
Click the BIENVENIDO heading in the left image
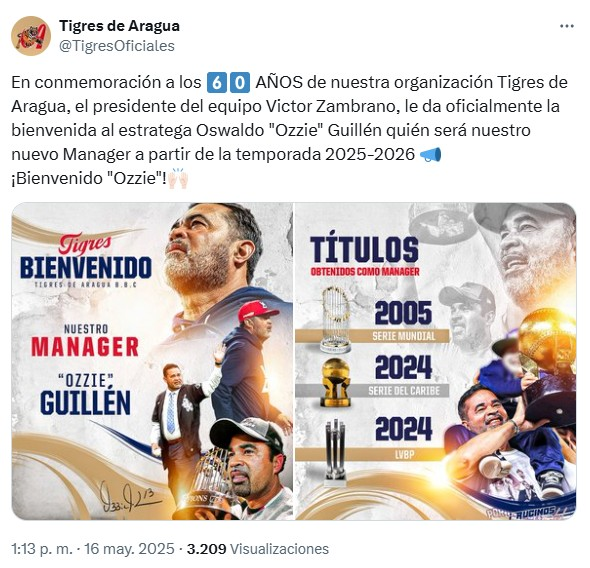86,268
